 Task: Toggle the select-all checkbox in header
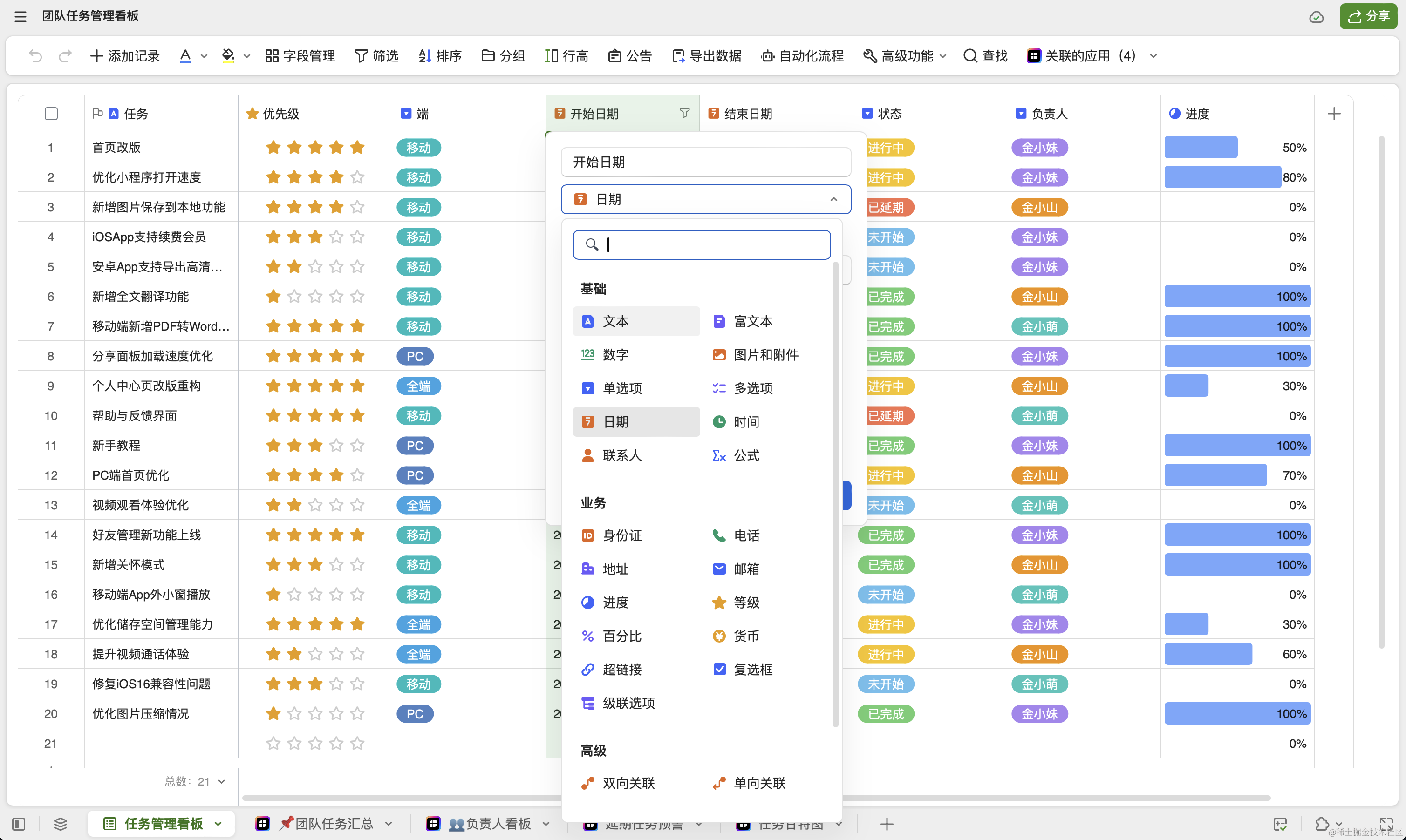point(51,114)
